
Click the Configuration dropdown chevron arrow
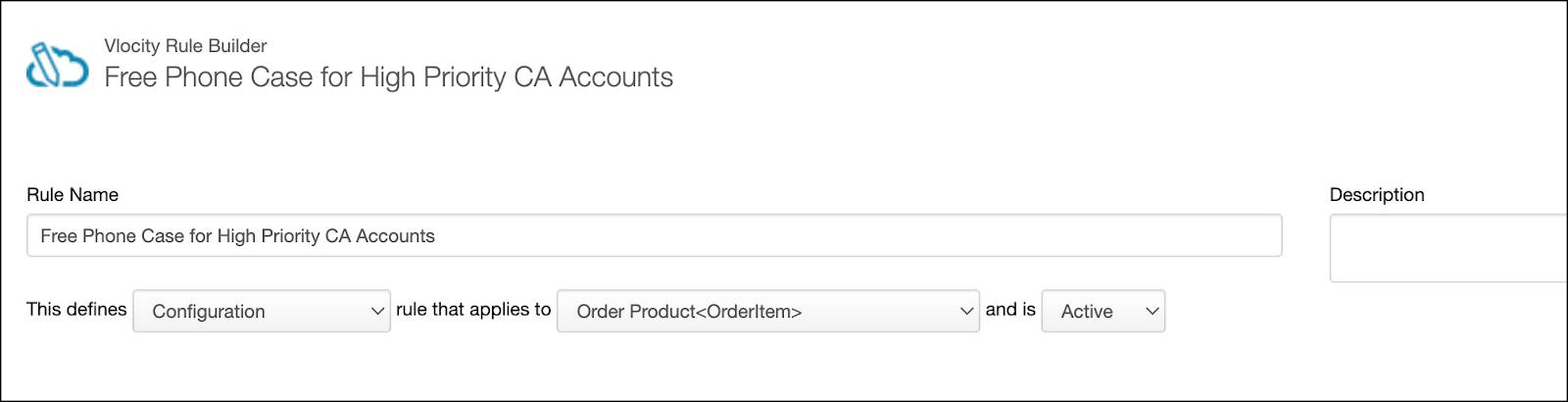377,312
